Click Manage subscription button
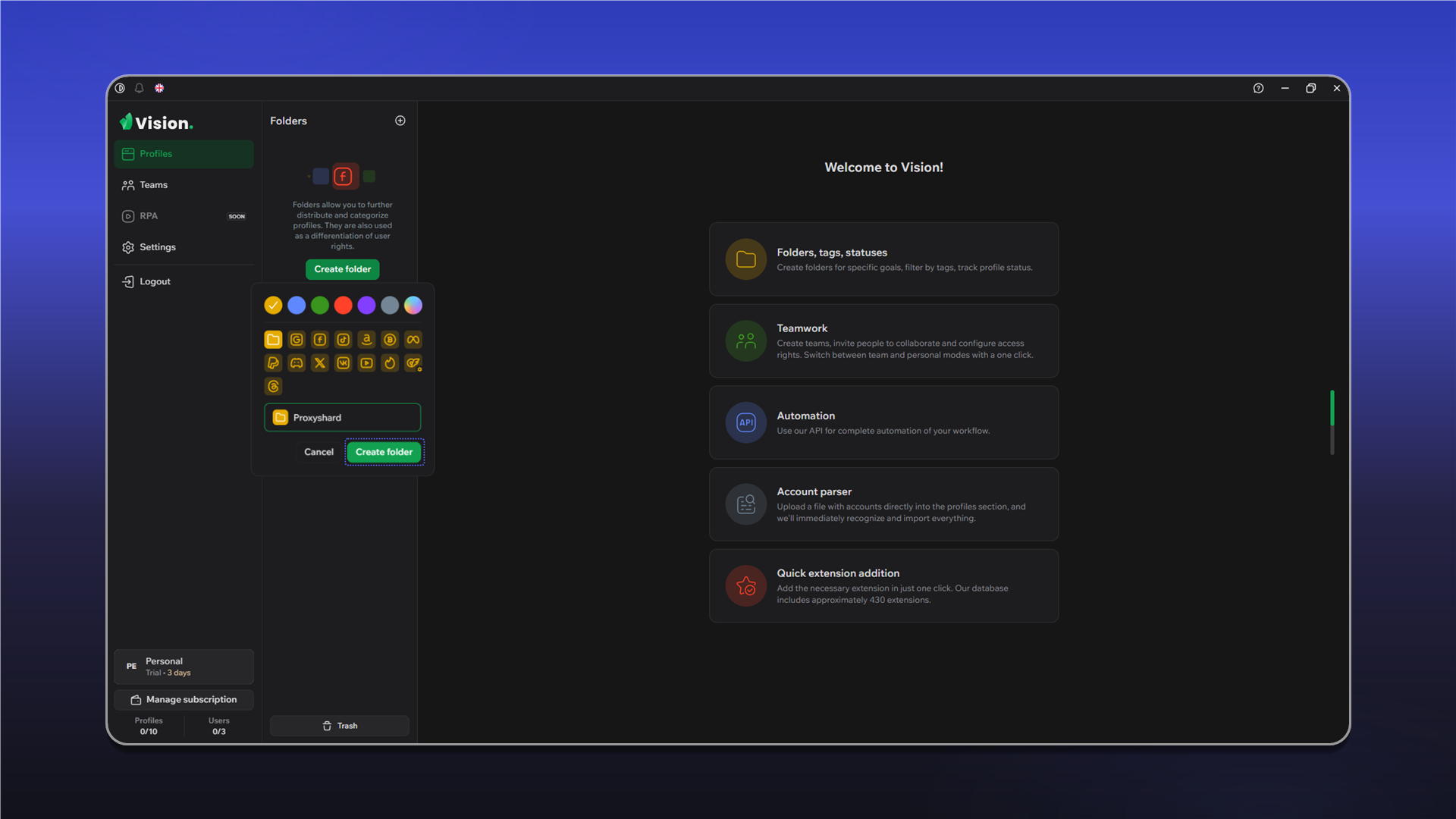Viewport: 1456px width, 819px height. [184, 700]
